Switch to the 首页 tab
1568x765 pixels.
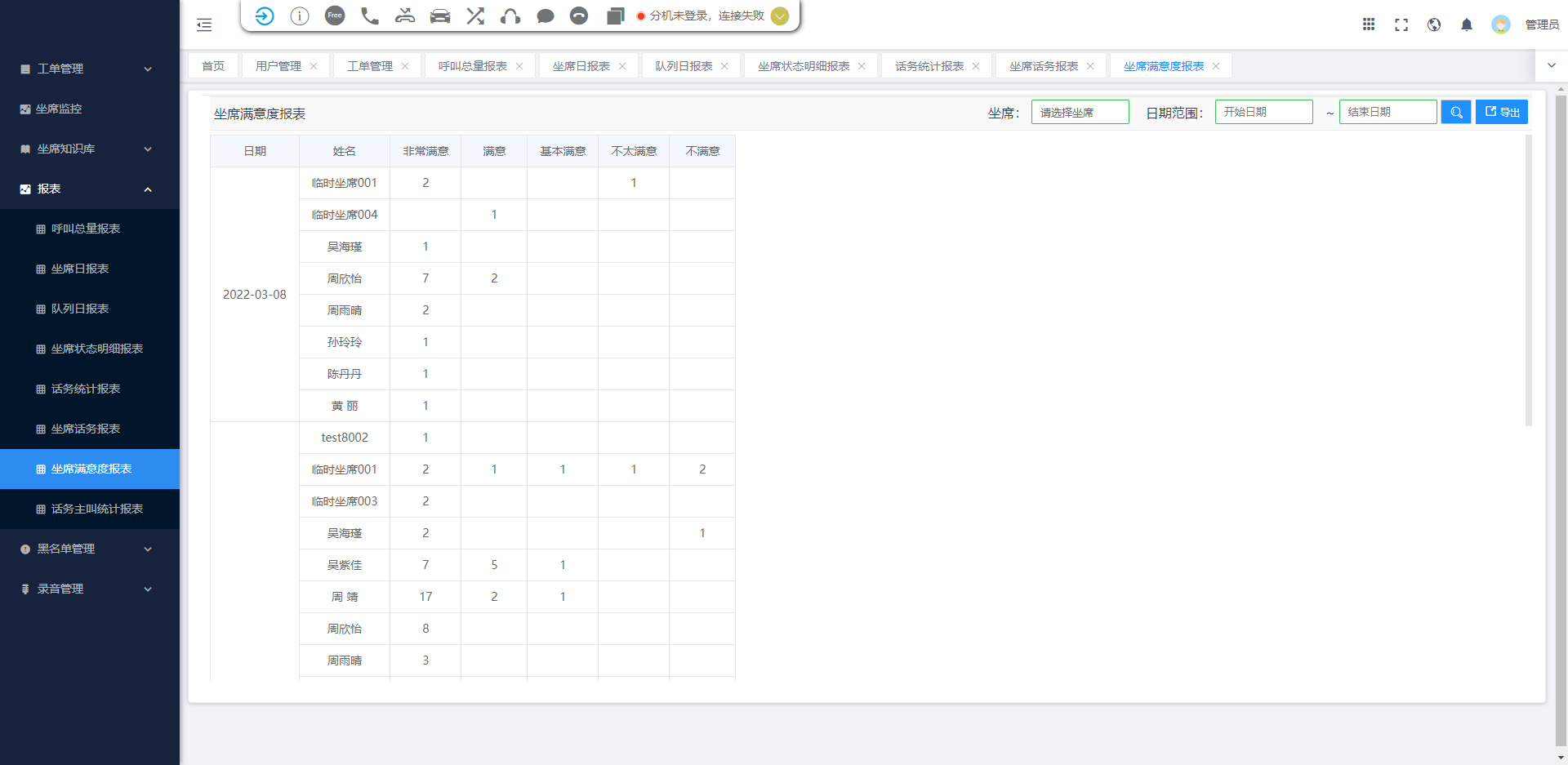213,66
